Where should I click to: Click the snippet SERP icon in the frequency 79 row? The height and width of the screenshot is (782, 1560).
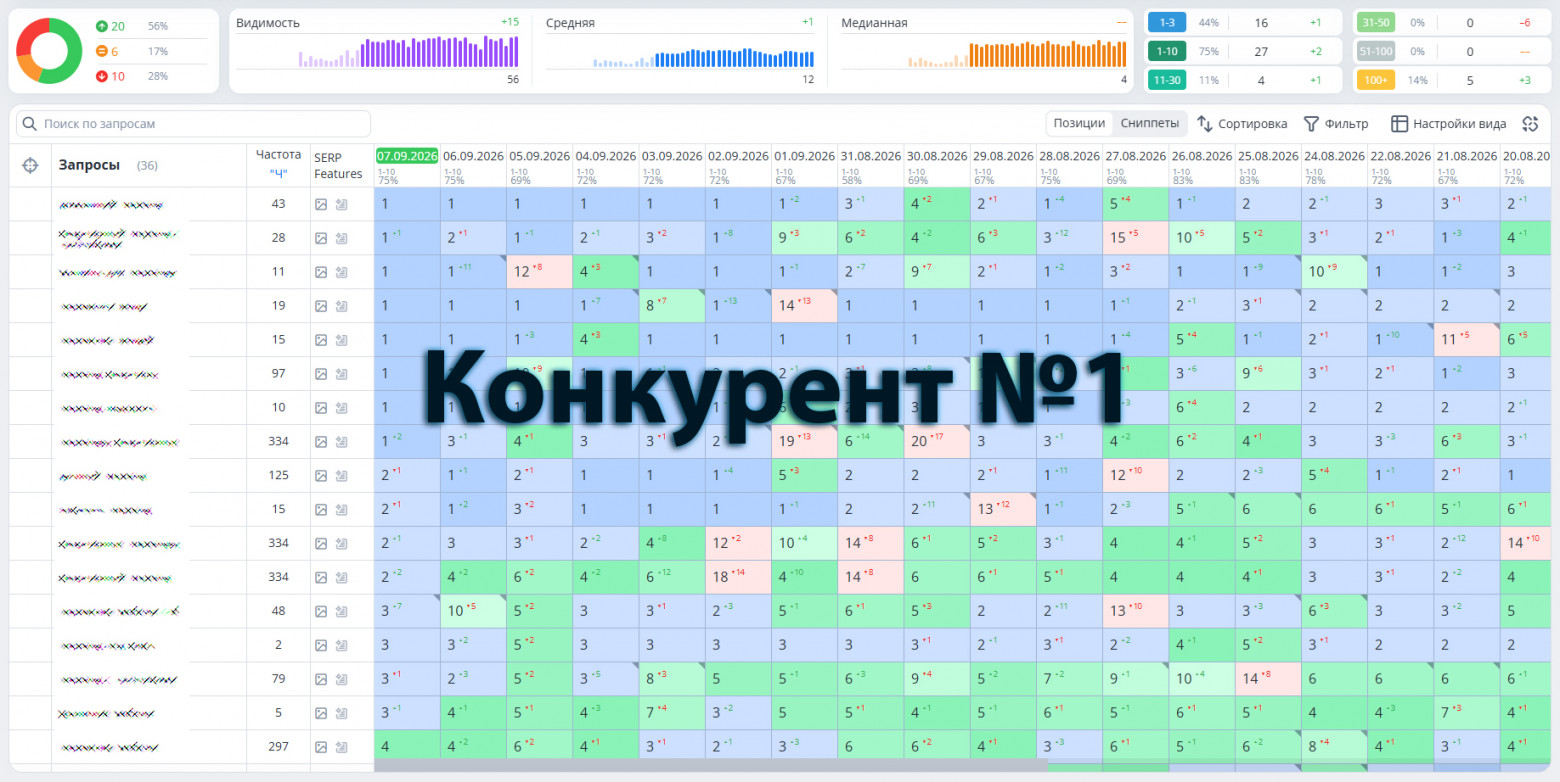pos(341,679)
